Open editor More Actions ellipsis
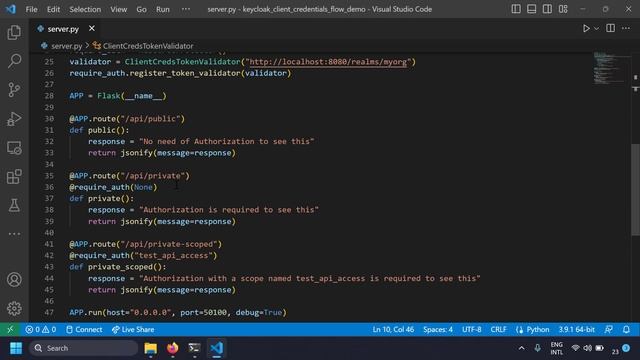640x360 pixels. (x=626, y=28)
